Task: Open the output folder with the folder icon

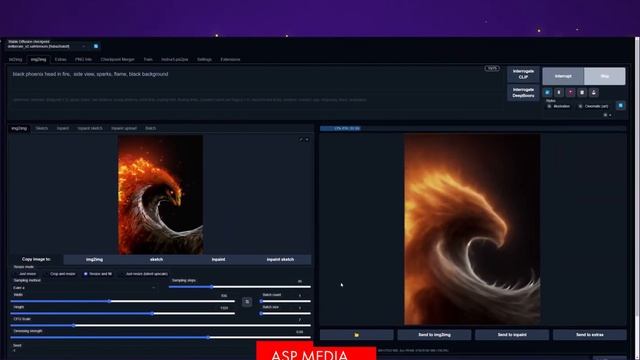Action: [357, 335]
